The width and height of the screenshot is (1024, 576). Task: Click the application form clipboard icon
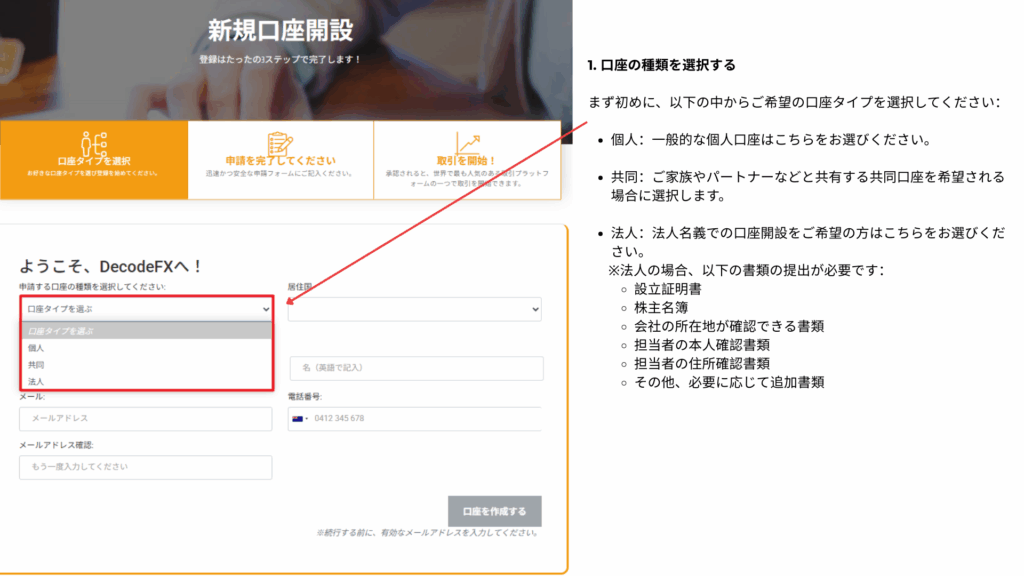tap(280, 142)
